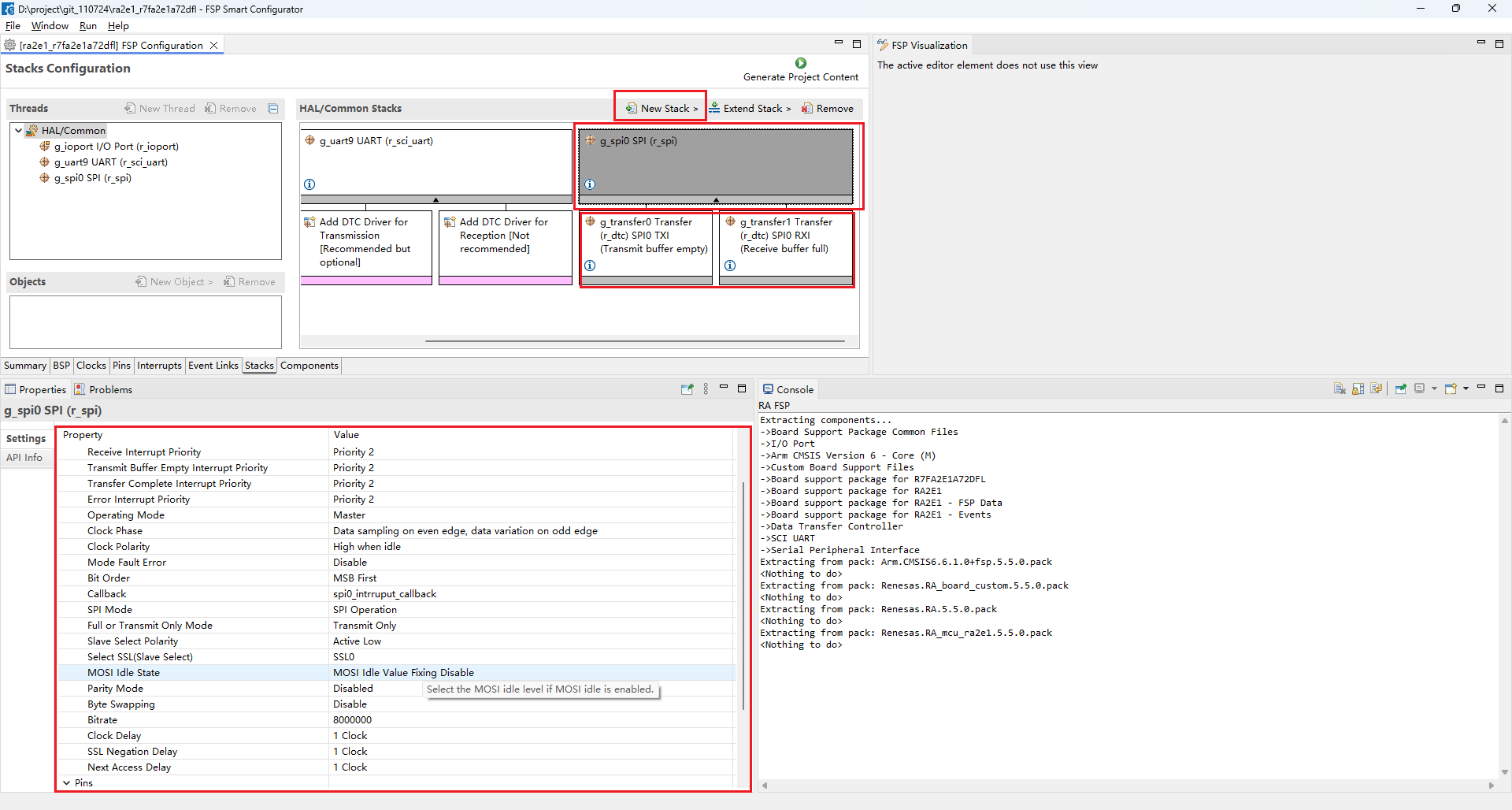Open Properties view menu (three dots)

pos(706,389)
